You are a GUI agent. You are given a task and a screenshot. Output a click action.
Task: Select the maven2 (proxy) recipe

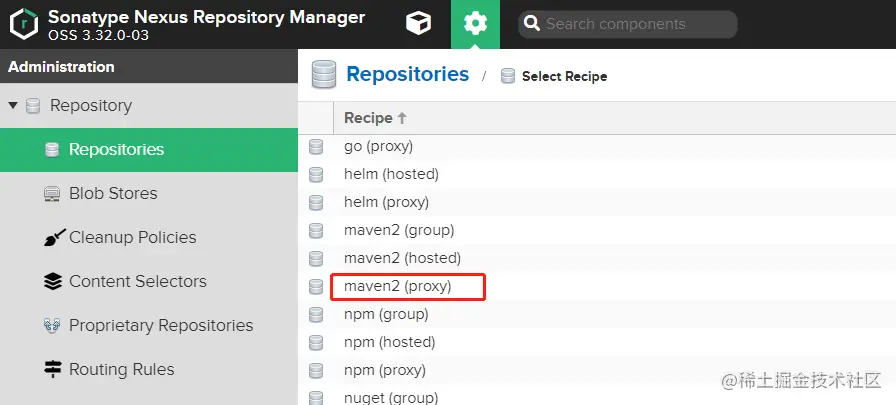click(398, 286)
